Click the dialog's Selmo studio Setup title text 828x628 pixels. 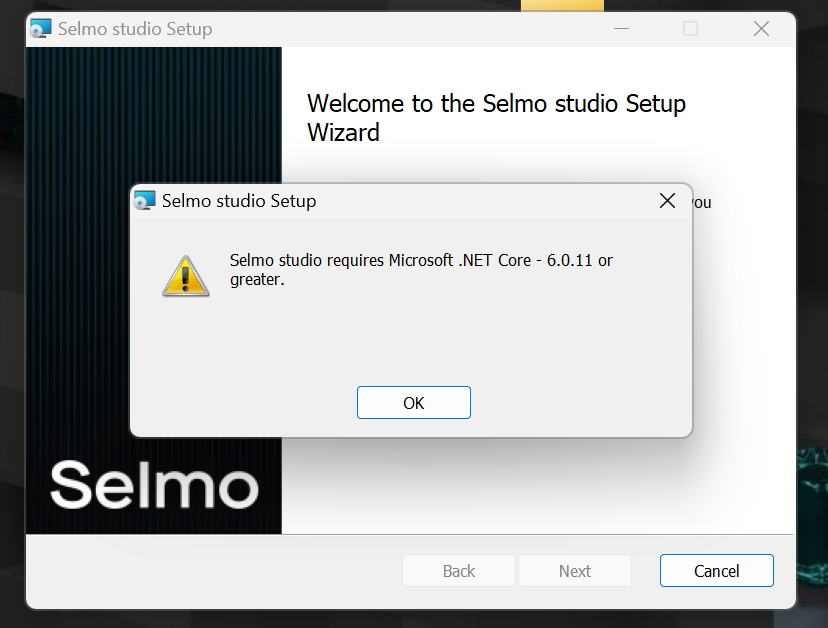pos(239,201)
